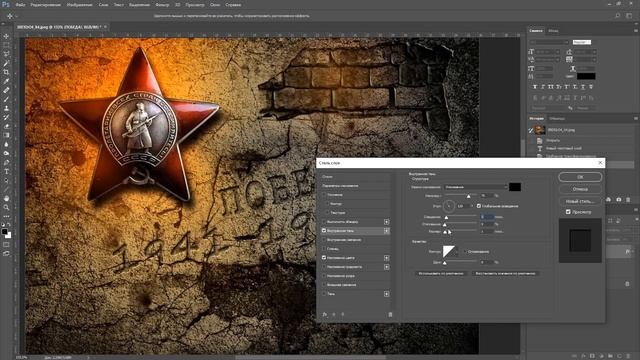Open the font family dropdown in Character panel
The image size is (640, 360).
pyautogui.click(x=549, y=42)
